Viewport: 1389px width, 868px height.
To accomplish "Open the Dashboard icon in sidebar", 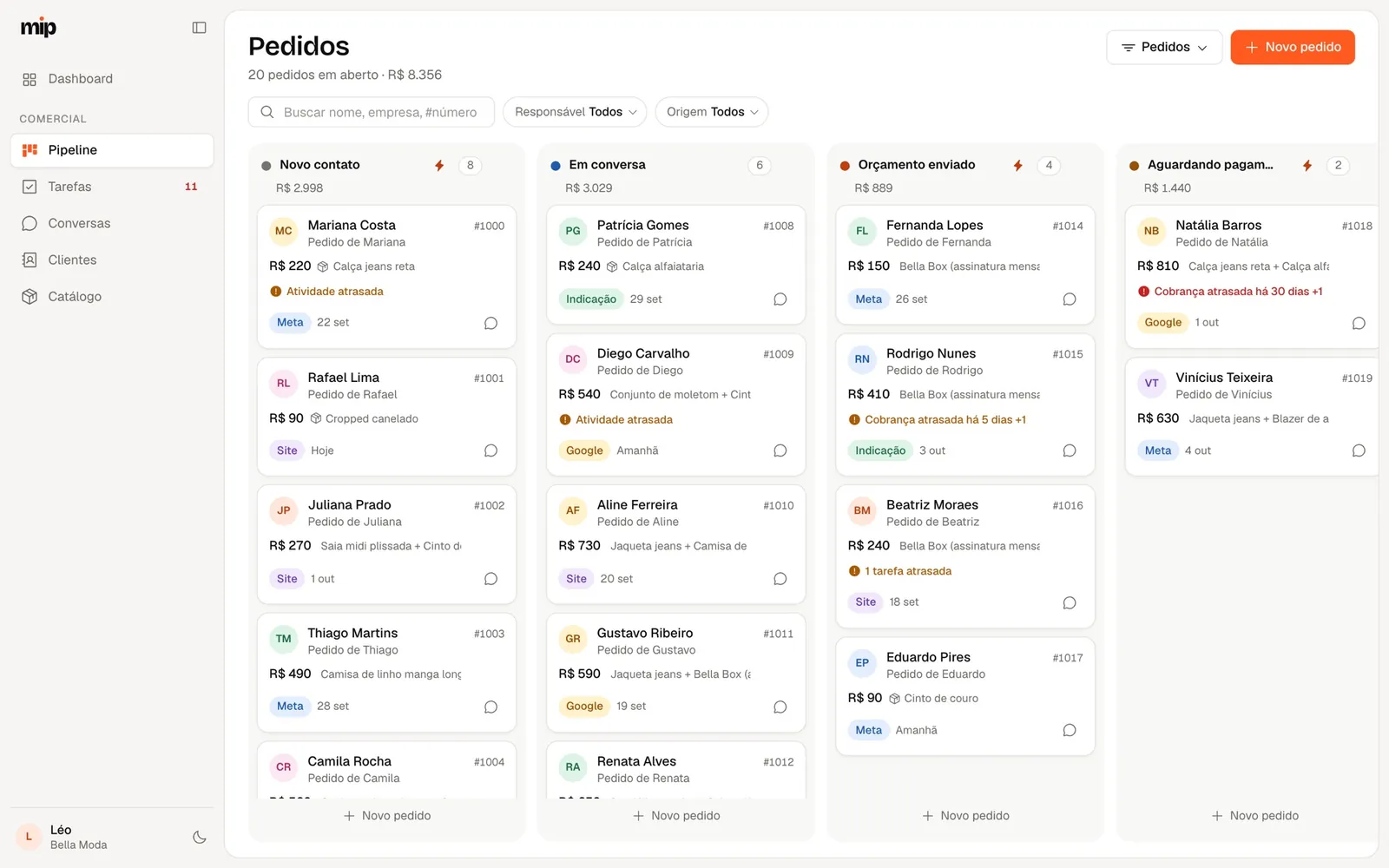I will [x=30, y=79].
